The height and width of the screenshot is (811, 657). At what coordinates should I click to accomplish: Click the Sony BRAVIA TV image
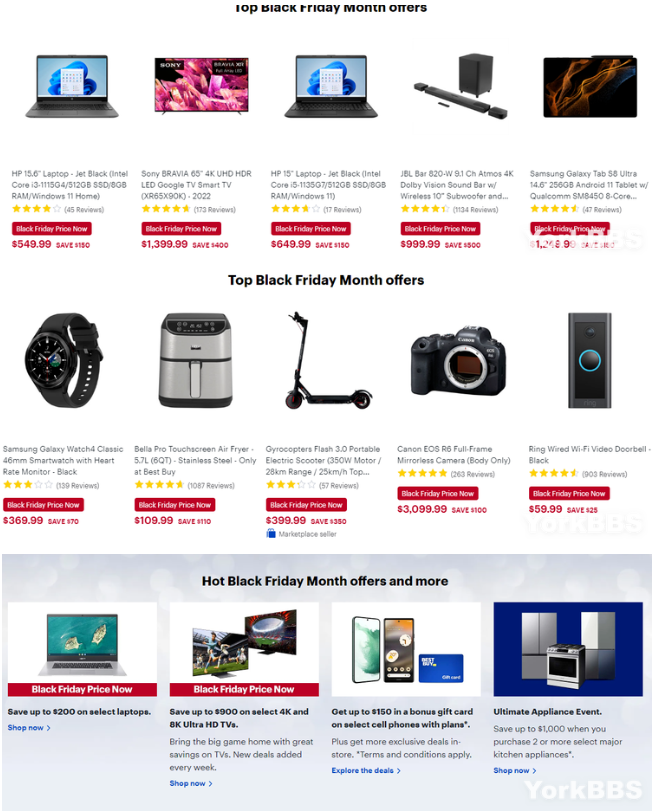click(201, 85)
